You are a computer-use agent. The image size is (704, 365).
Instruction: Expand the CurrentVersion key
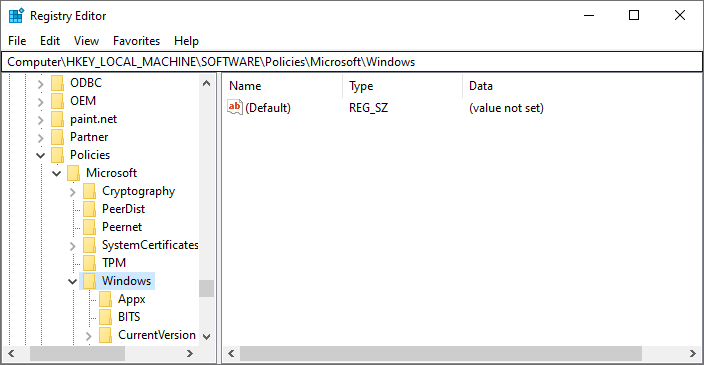click(89, 336)
